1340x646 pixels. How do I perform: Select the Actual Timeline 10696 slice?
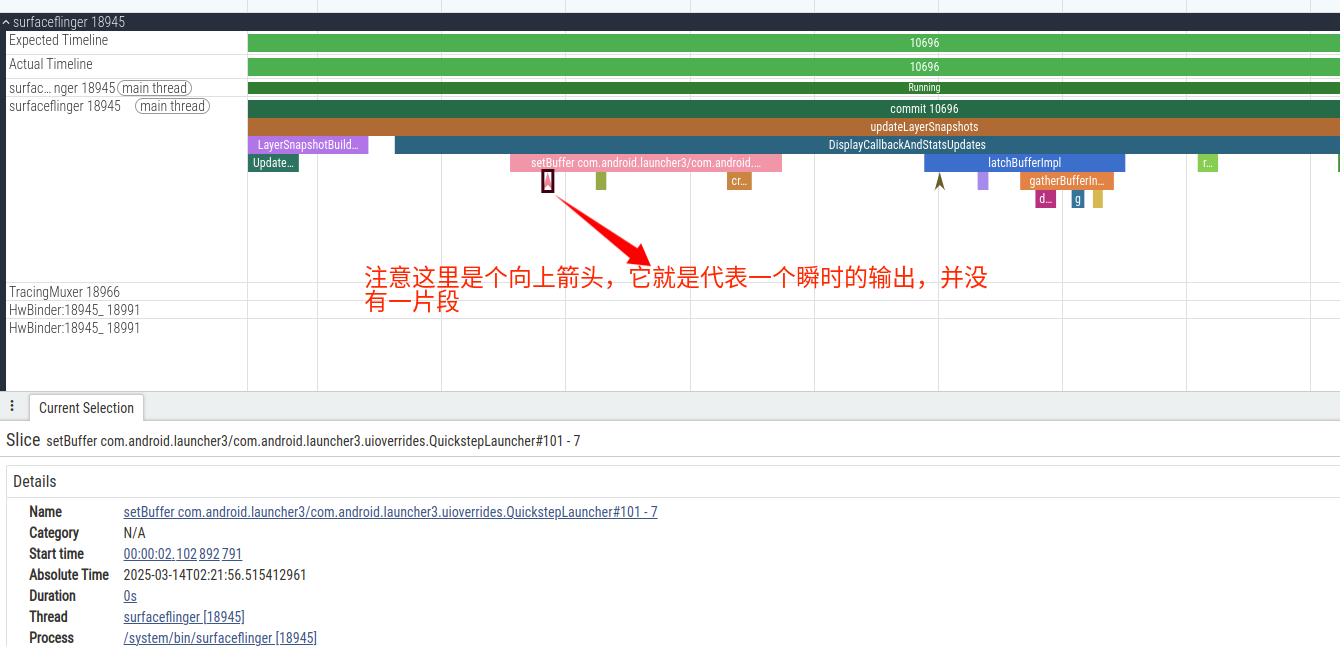click(x=794, y=67)
